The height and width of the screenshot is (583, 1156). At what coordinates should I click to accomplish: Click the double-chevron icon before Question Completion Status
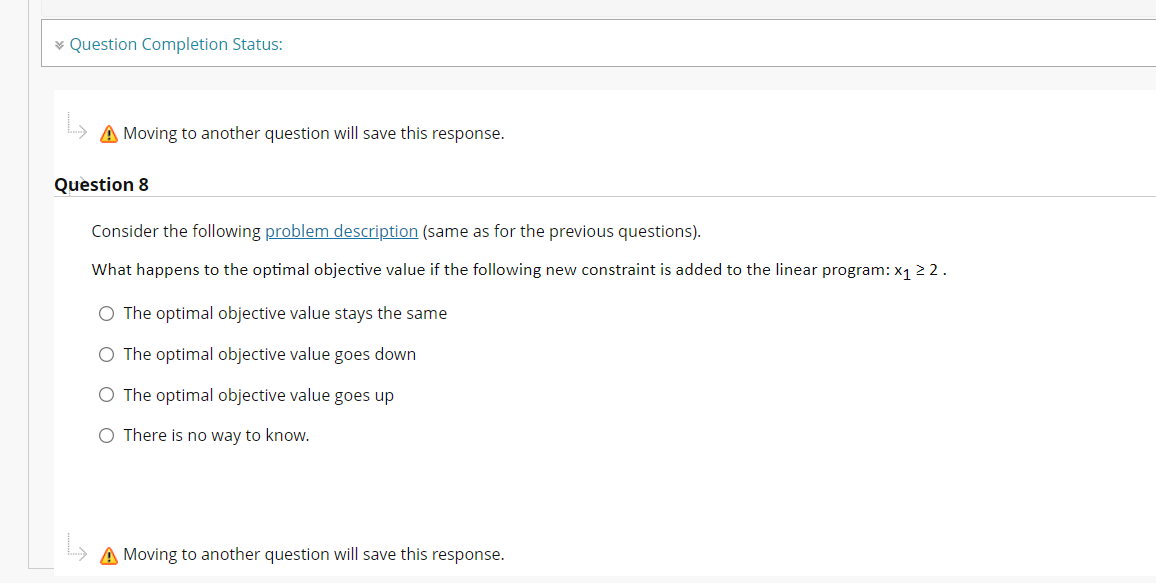(x=60, y=44)
